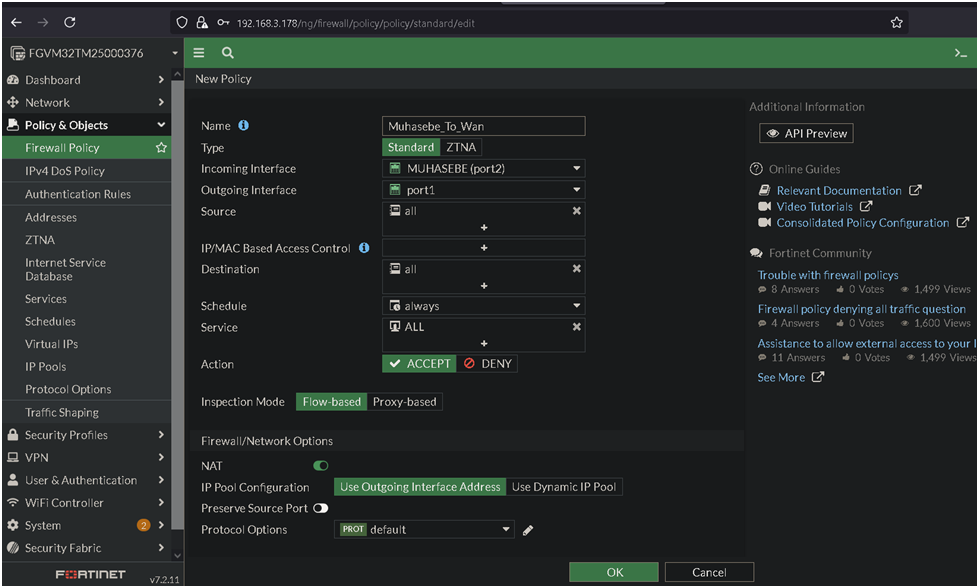Expand User & Authentication menu
Viewport: 979px width, 588px height.
click(x=86, y=480)
